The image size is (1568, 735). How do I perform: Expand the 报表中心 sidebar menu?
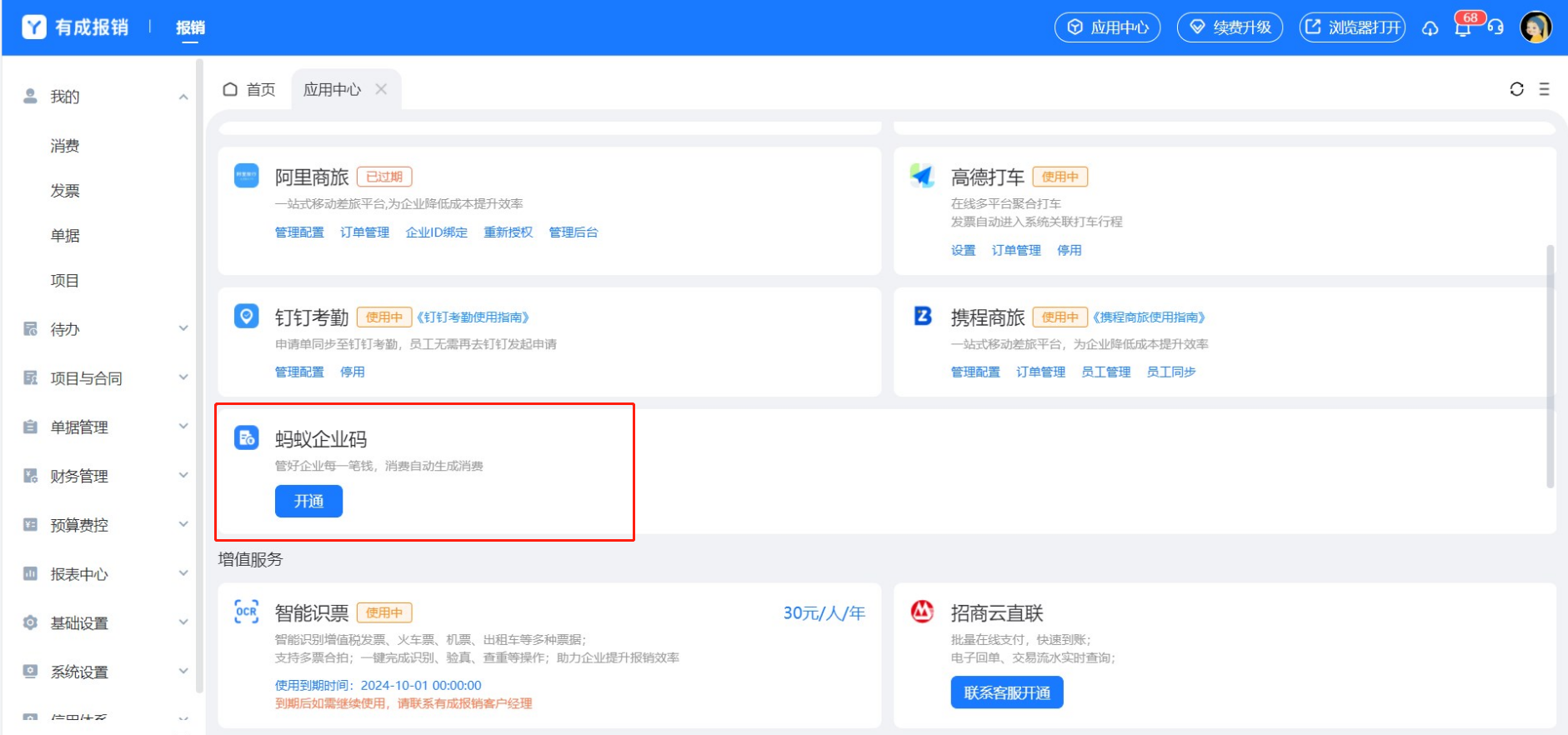pos(183,573)
